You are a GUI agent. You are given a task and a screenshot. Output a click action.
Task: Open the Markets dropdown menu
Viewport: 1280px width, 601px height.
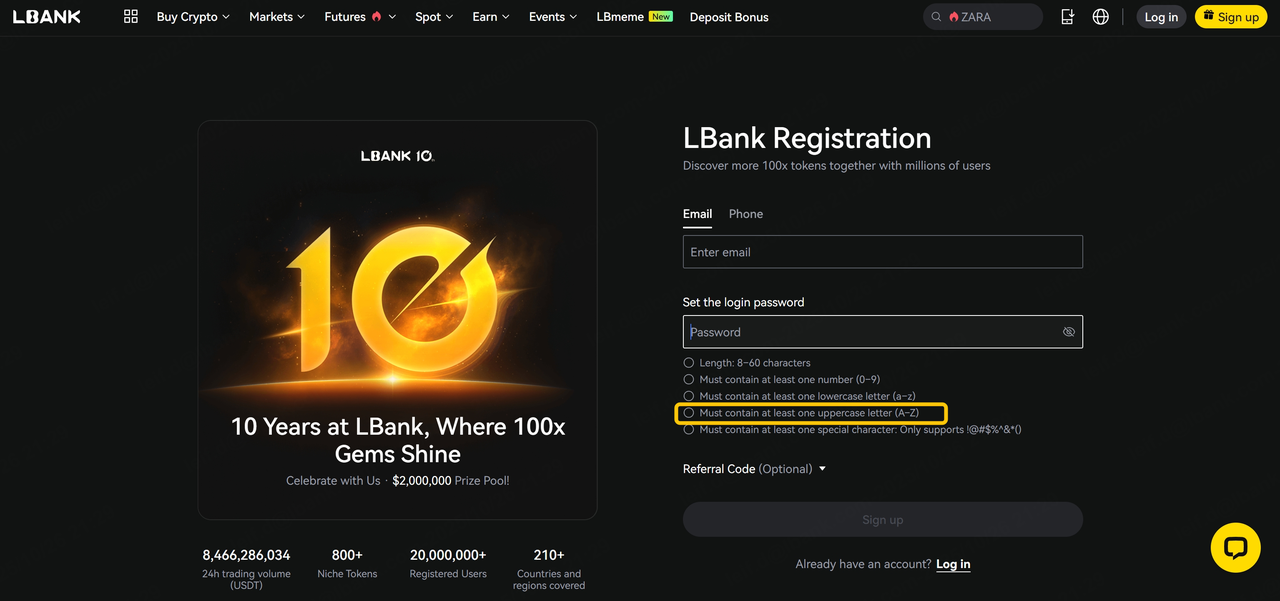tap(276, 17)
